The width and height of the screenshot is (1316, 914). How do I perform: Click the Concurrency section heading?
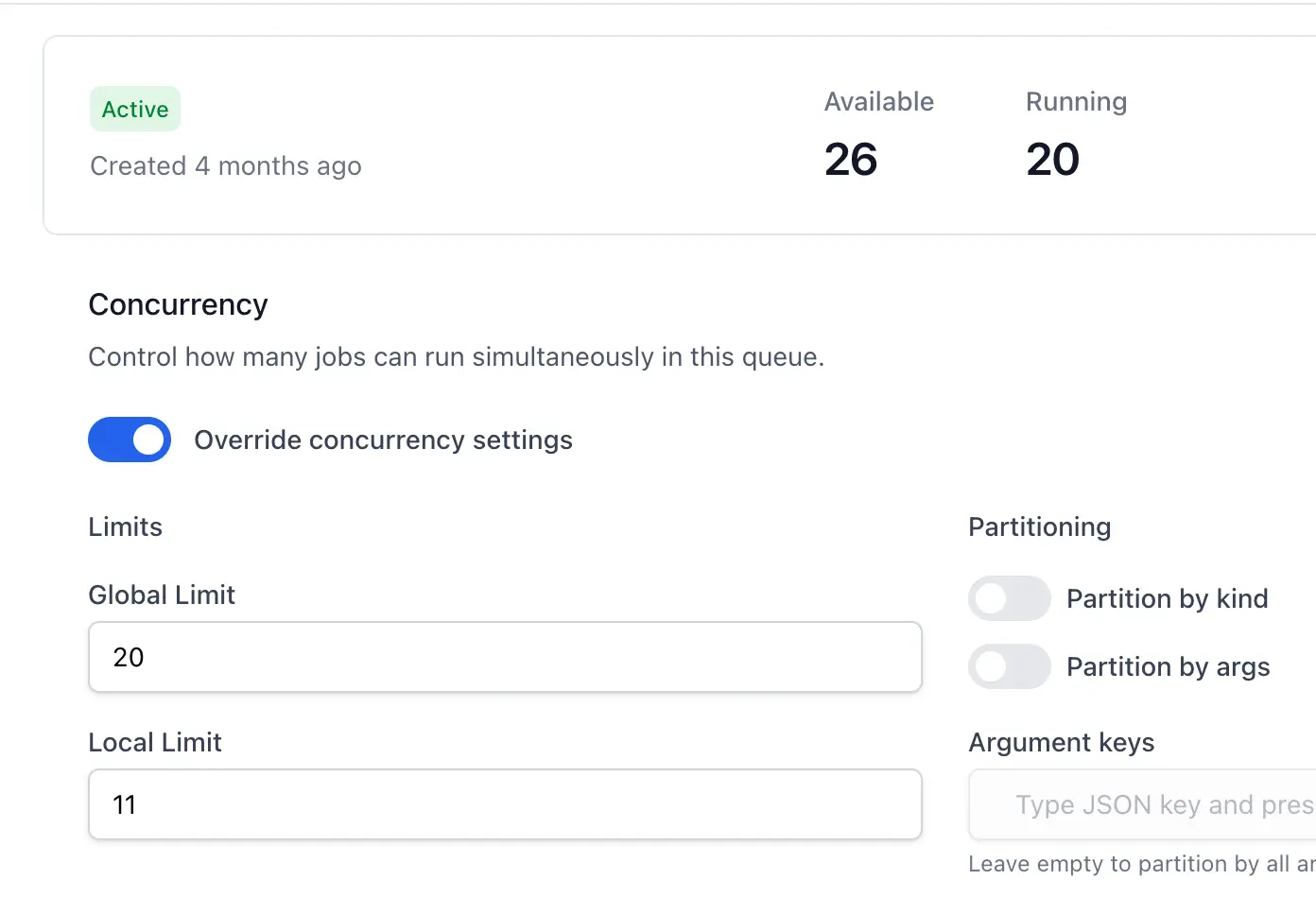pyautogui.click(x=178, y=304)
